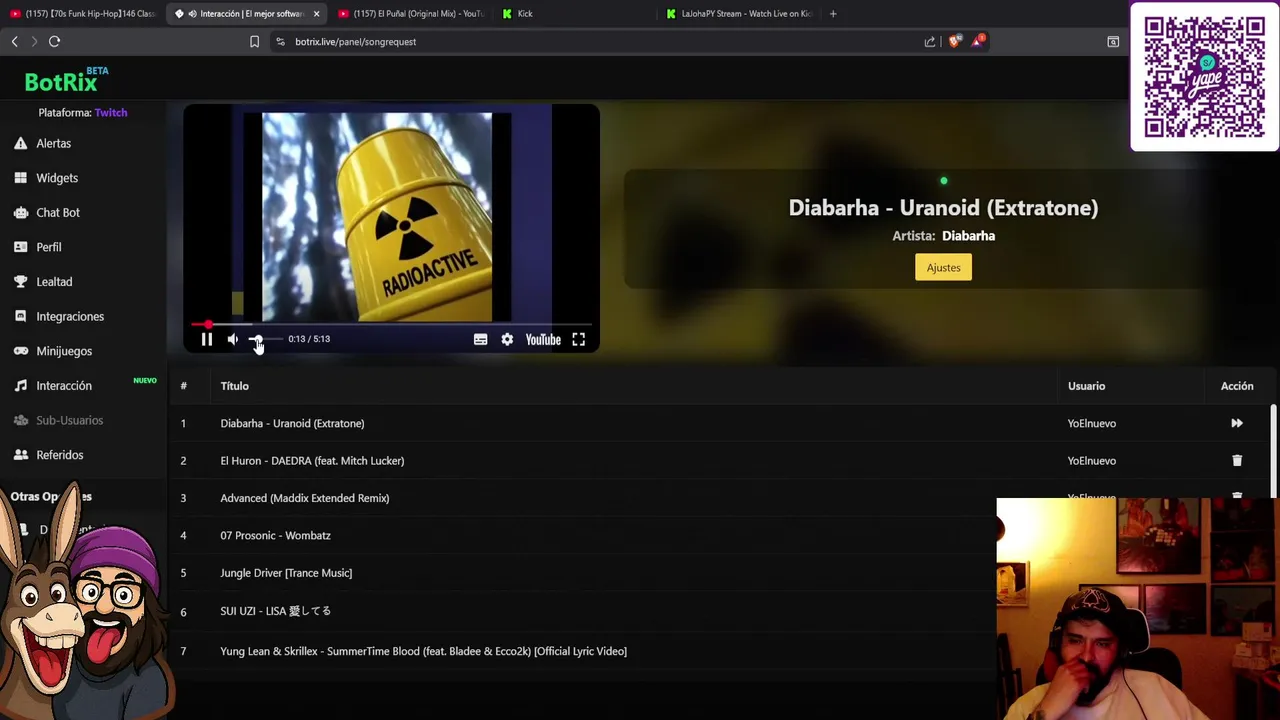This screenshot has width=1280, height=720.
Task: Open Minijuegos section
Action: tap(64, 351)
